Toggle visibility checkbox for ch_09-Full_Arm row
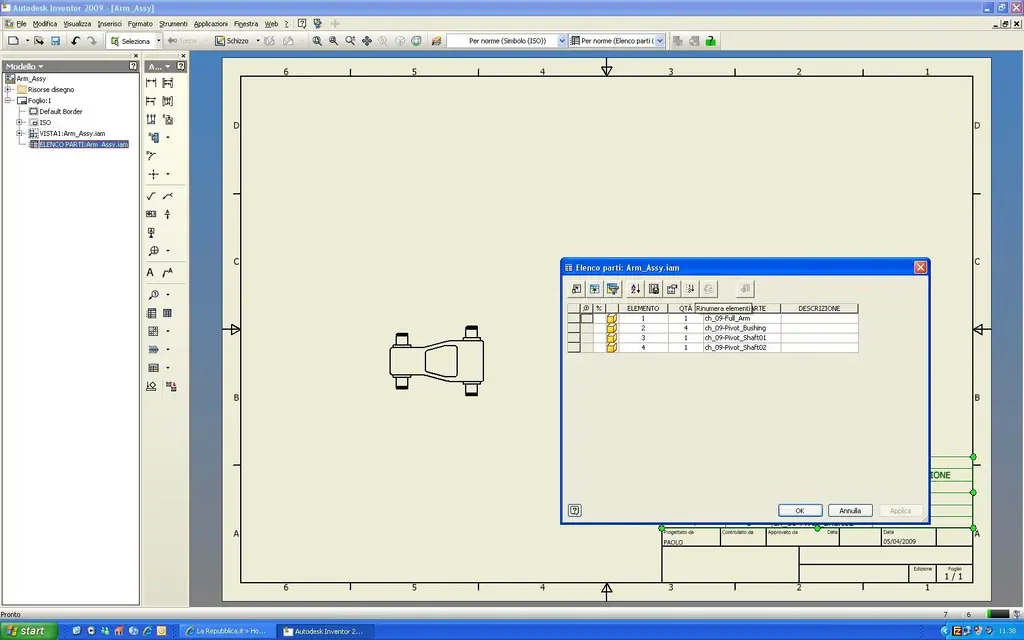 586,318
